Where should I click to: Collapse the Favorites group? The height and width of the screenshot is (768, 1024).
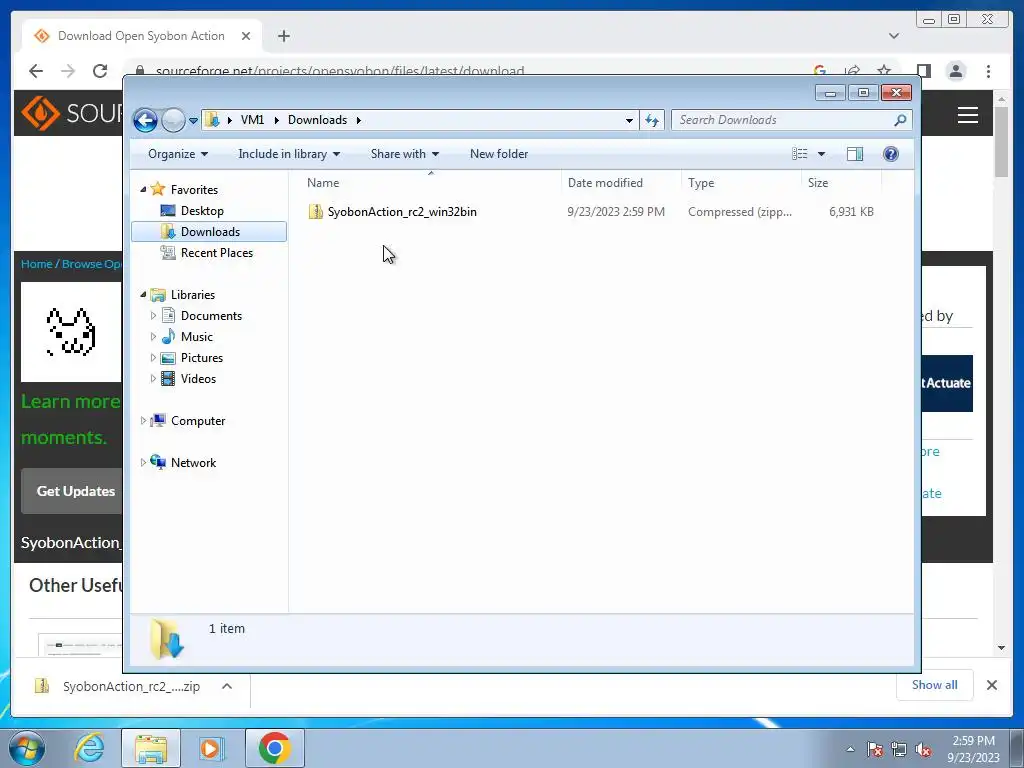pos(144,189)
